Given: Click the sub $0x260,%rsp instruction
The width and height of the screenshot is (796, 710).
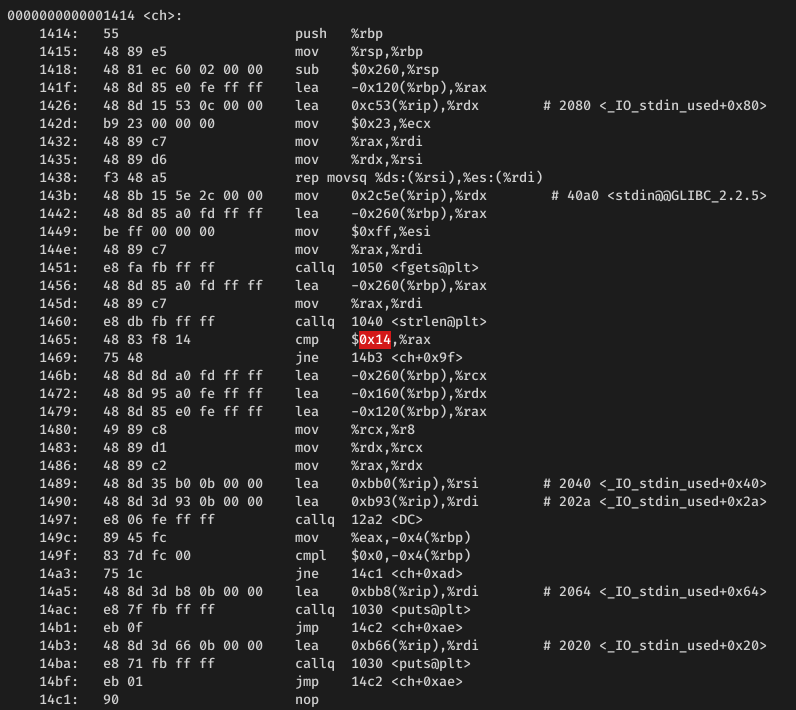Looking at the screenshot, I should (367, 70).
